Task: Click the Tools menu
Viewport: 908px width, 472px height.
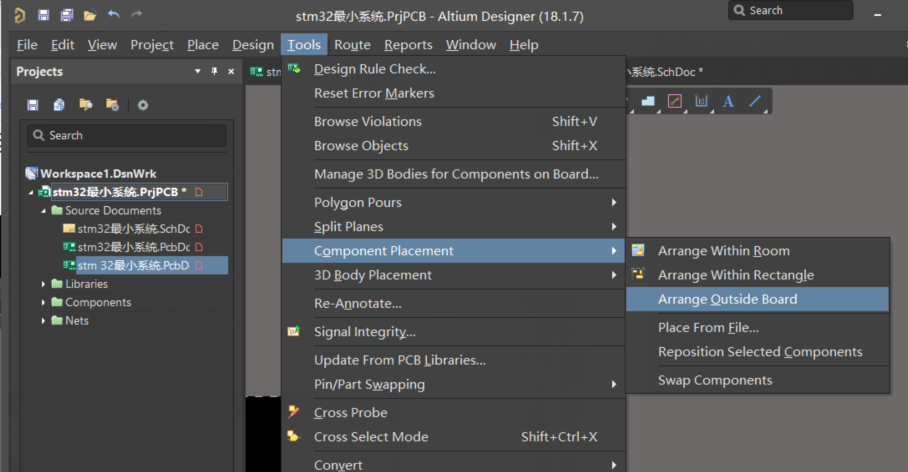Action: [304, 45]
